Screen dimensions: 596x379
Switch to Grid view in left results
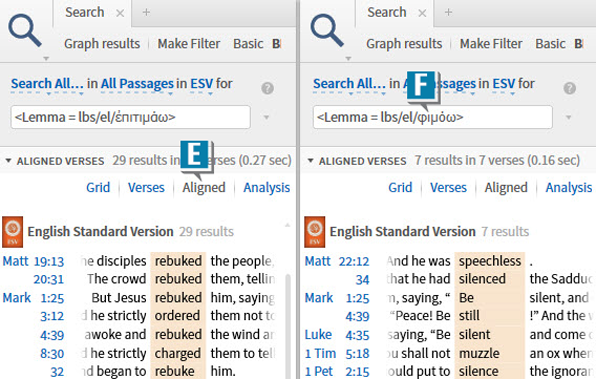(98, 187)
